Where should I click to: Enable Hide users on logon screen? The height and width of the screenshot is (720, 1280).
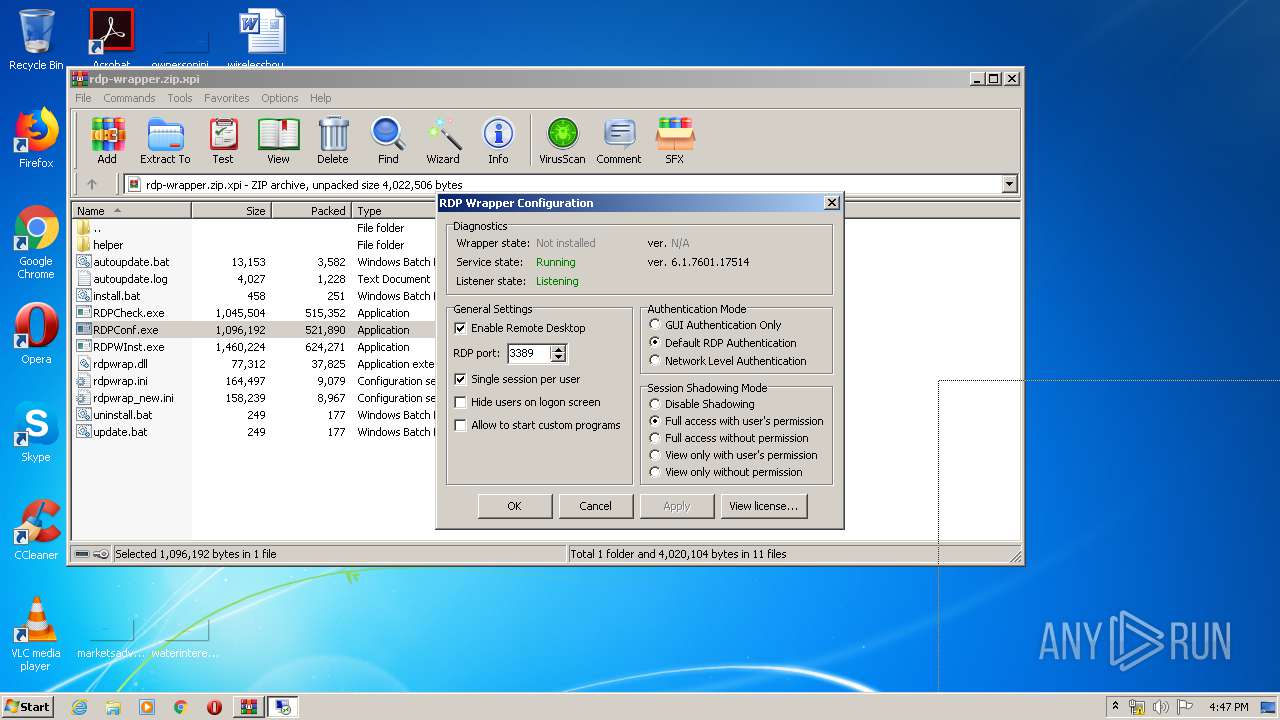click(460, 402)
